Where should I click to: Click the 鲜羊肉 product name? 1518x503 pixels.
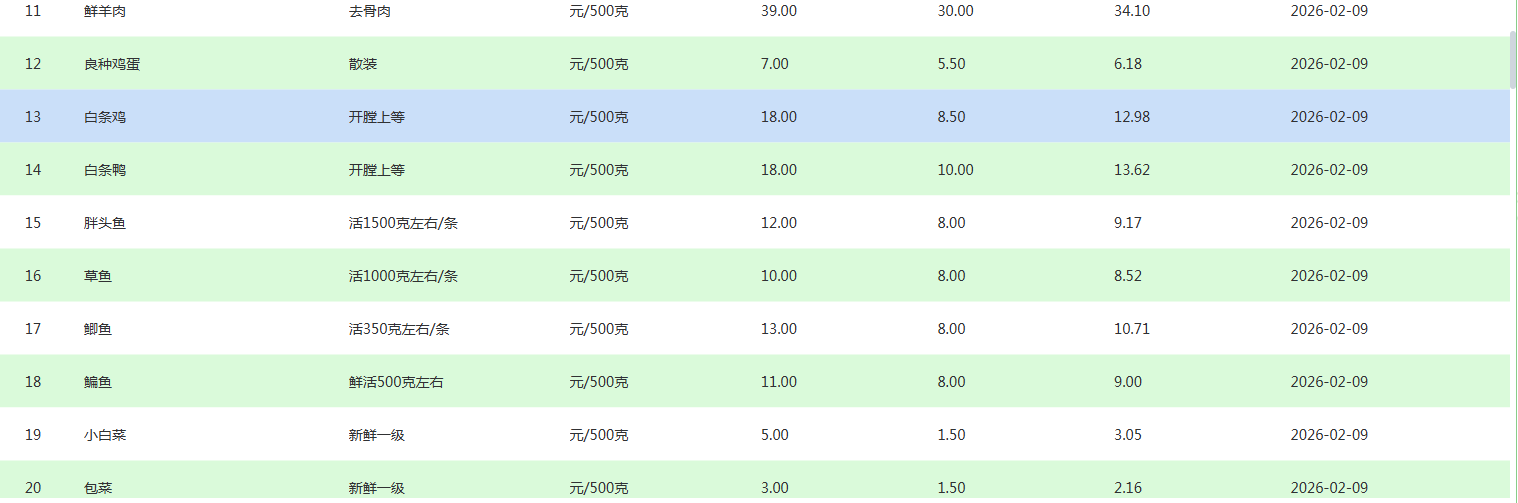[105, 11]
